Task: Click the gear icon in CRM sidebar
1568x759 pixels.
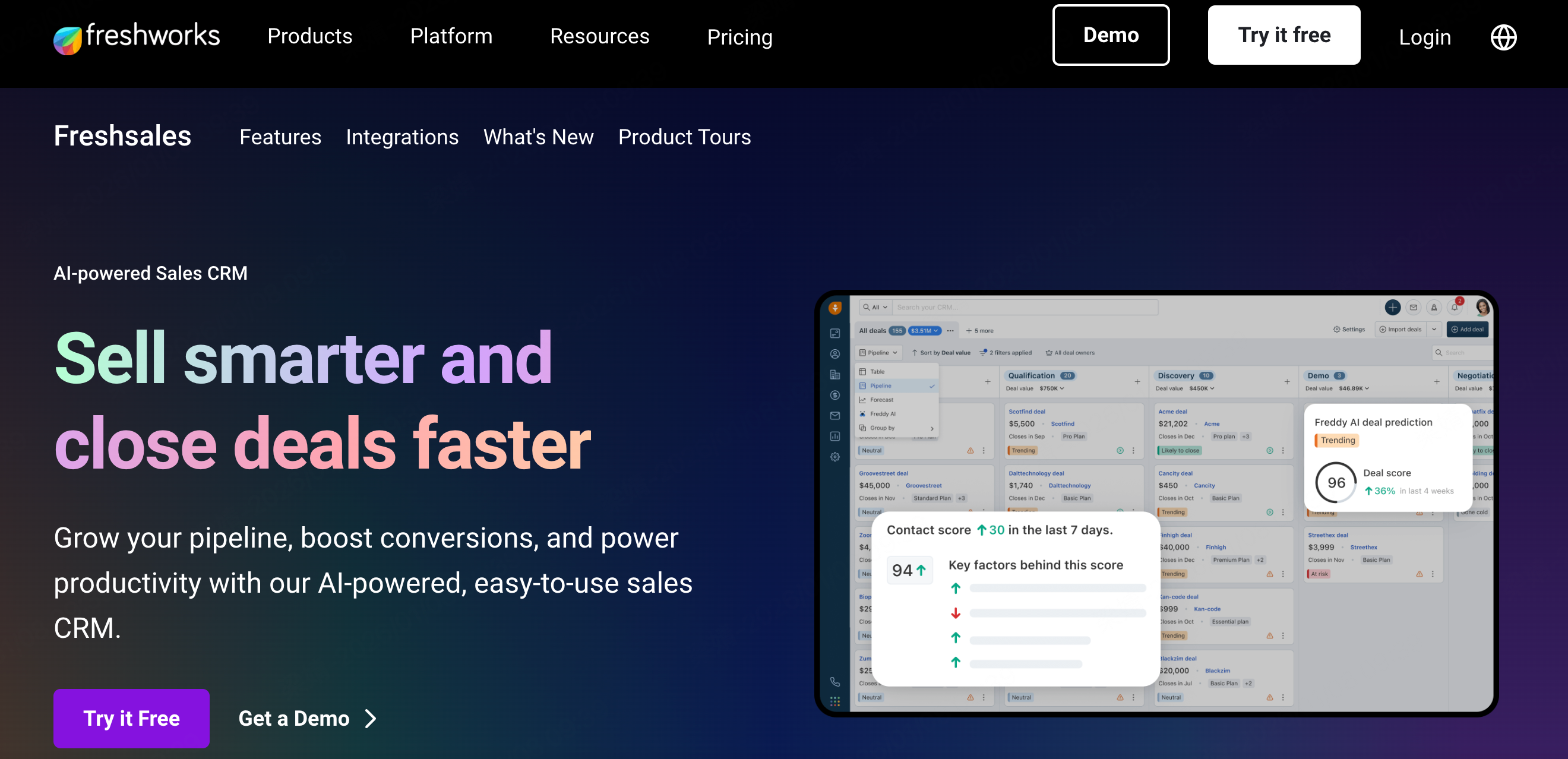Action: [834, 457]
